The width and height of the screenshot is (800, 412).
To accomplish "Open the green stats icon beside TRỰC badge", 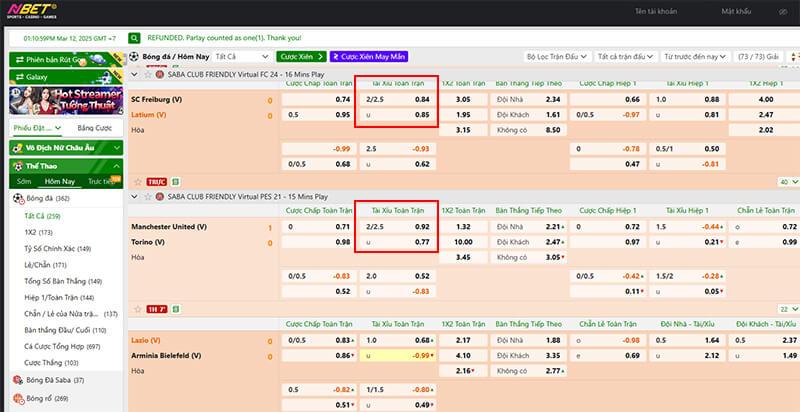I will 175,182.
